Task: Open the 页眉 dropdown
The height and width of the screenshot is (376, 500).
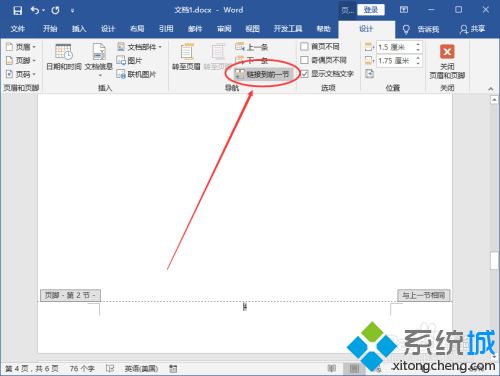Action: pyautogui.click(x=21, y=47)
